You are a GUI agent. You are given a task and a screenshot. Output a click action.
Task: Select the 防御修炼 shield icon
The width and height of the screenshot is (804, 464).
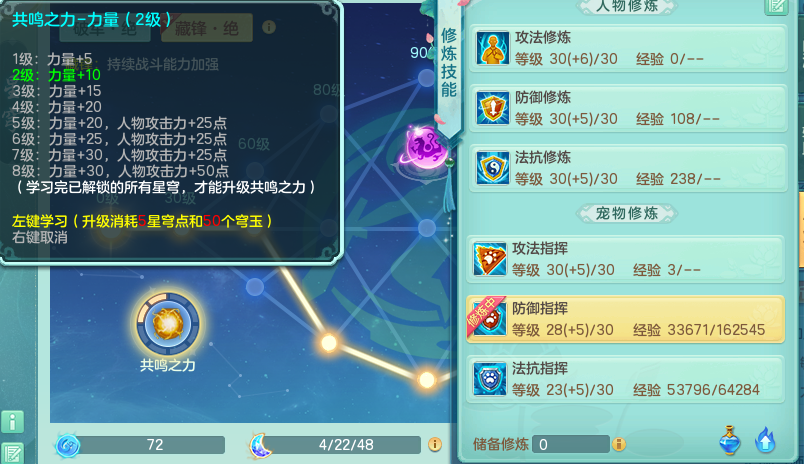[x=492, y=108]
